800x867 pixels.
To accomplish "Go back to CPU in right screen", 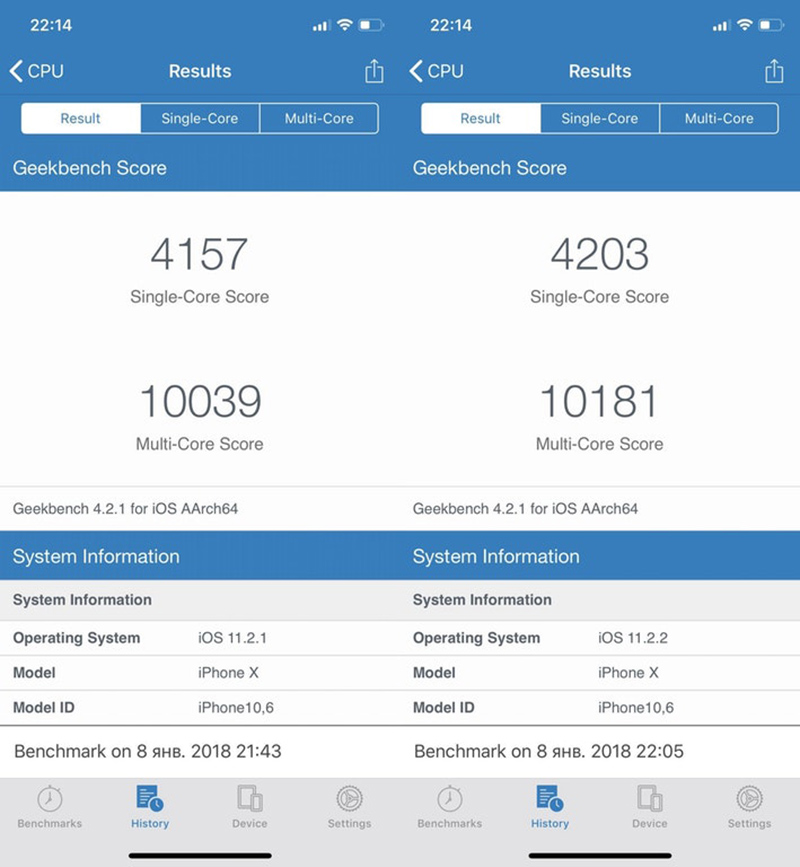I will 436,71.
